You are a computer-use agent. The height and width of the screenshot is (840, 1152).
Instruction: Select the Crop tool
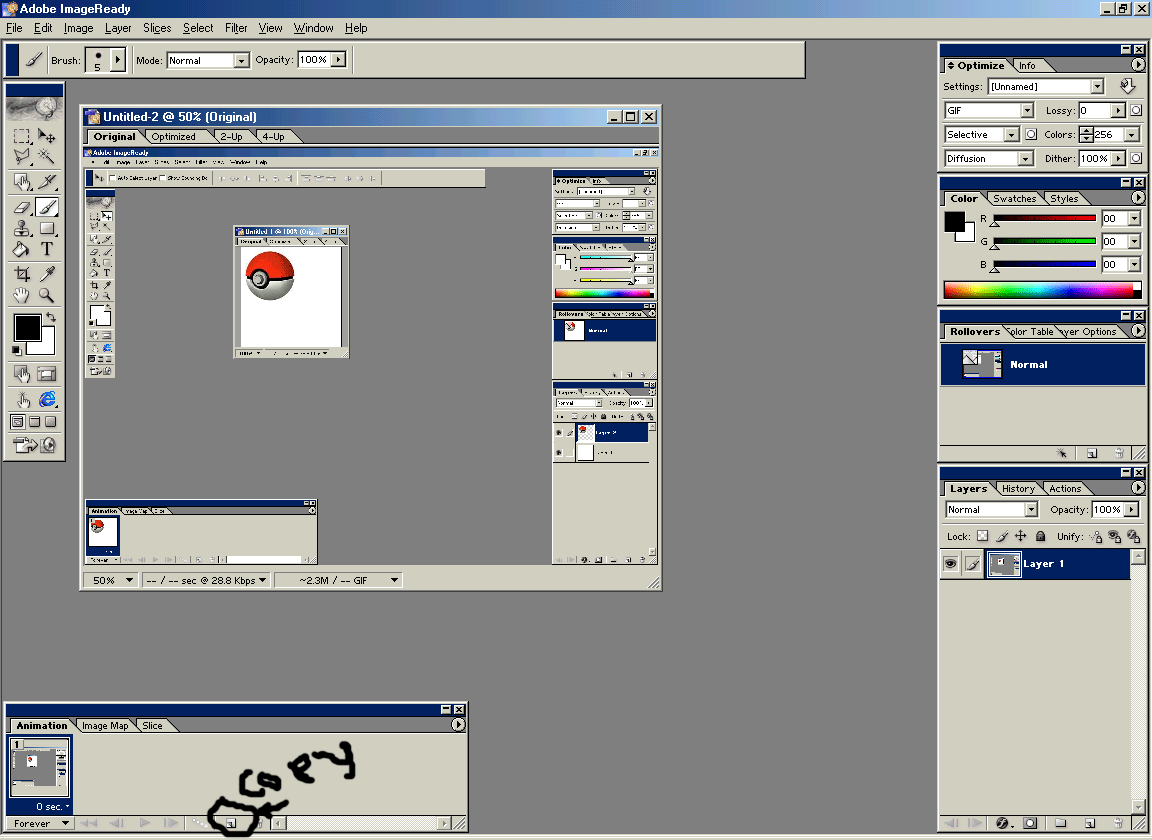point(22,274)
